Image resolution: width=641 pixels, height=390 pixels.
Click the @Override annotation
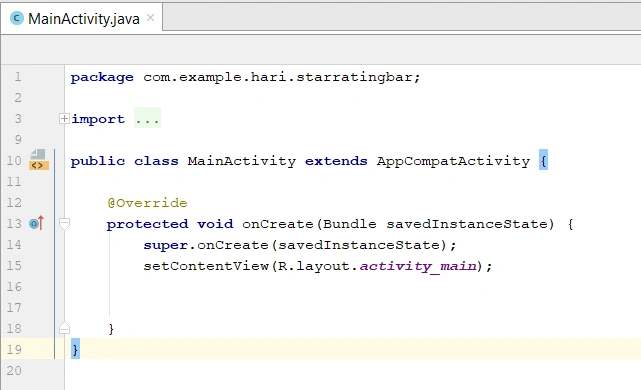pos(148,203)
